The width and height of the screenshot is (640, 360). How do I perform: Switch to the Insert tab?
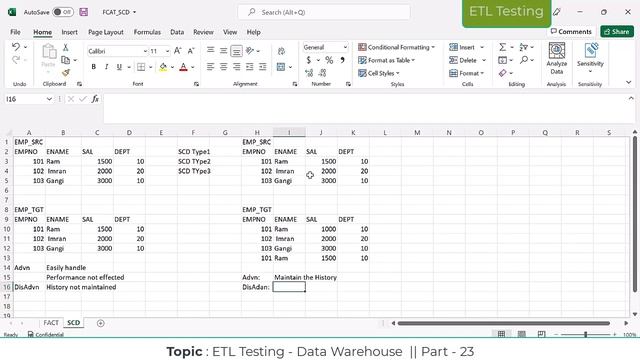click(69, 32)
